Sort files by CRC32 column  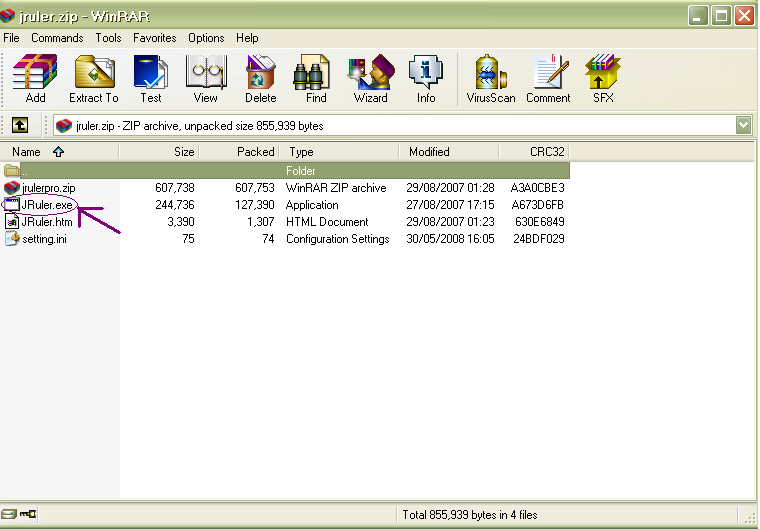click(534, 152)
